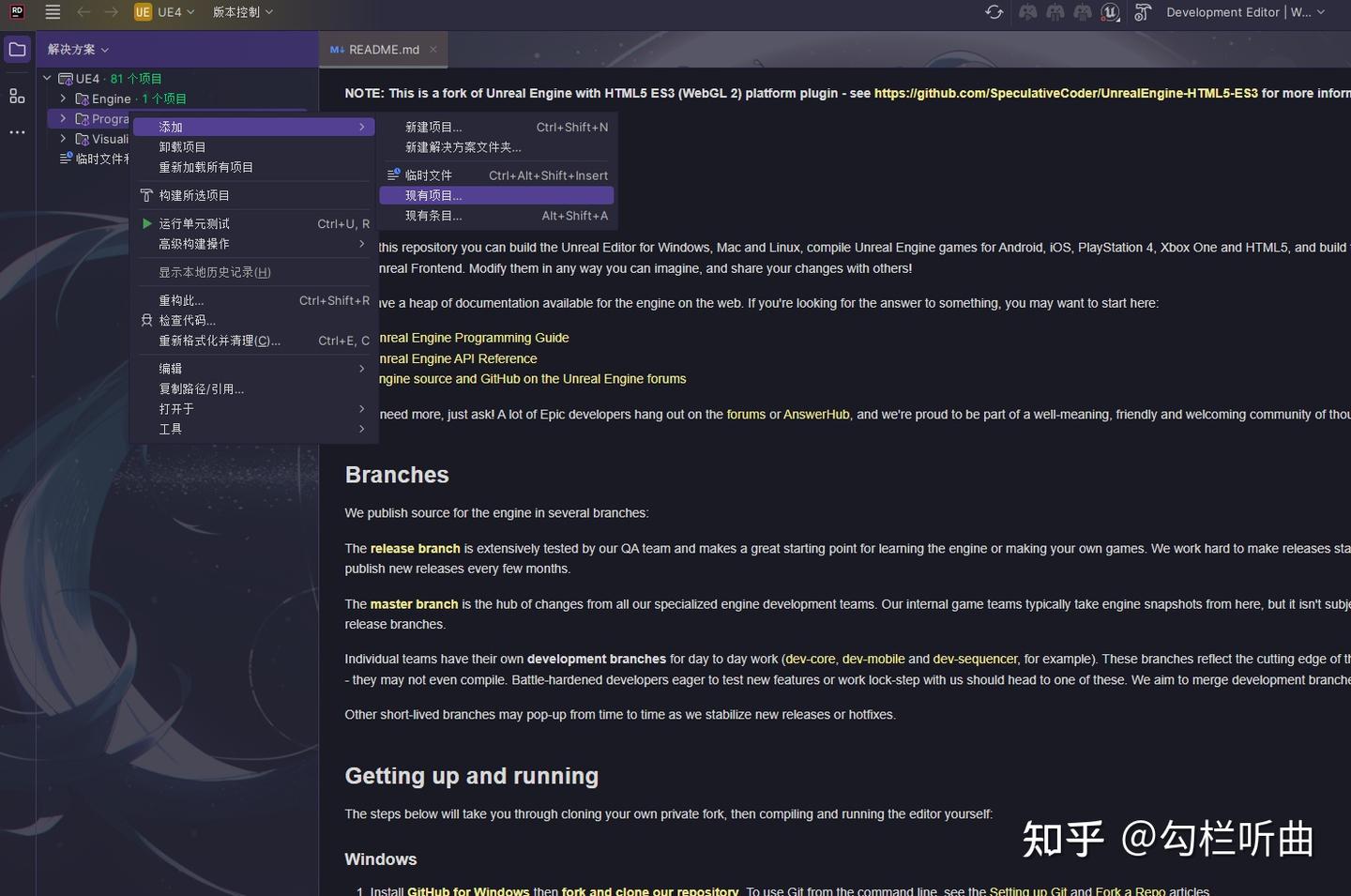Click the green run icon beside 运行单元测试
Image resolution: width=1351 pixels, height=896 pixels.
(x=146, y=223)
